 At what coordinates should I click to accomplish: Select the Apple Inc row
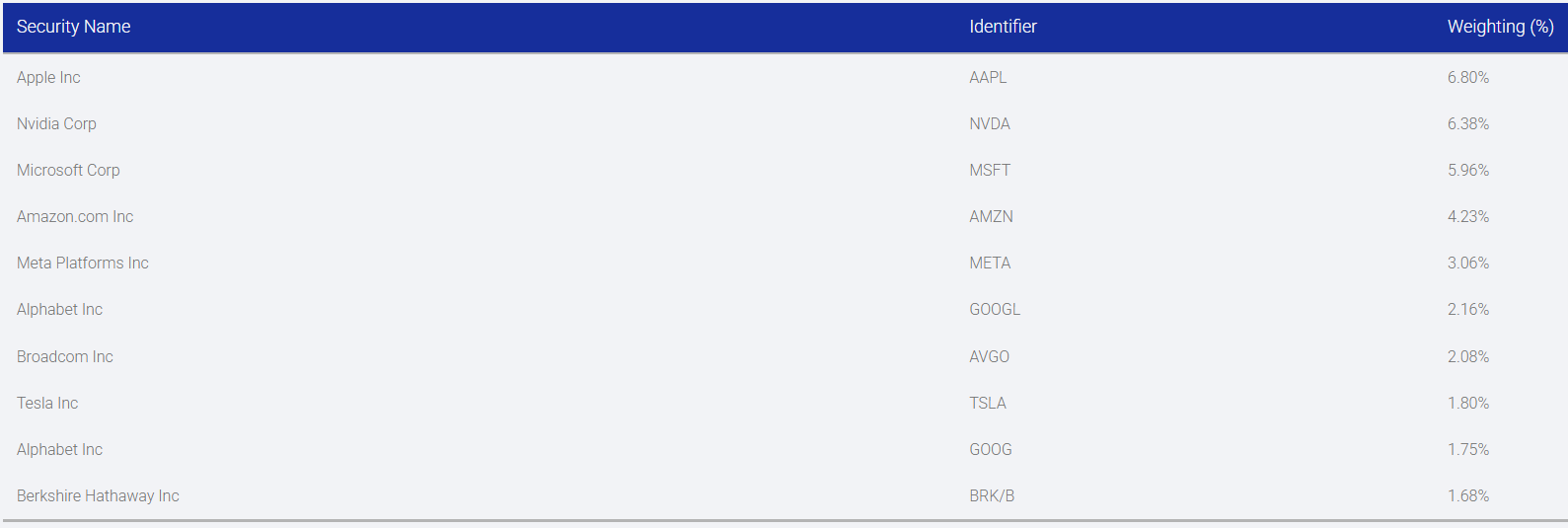(x=784, y=77)
